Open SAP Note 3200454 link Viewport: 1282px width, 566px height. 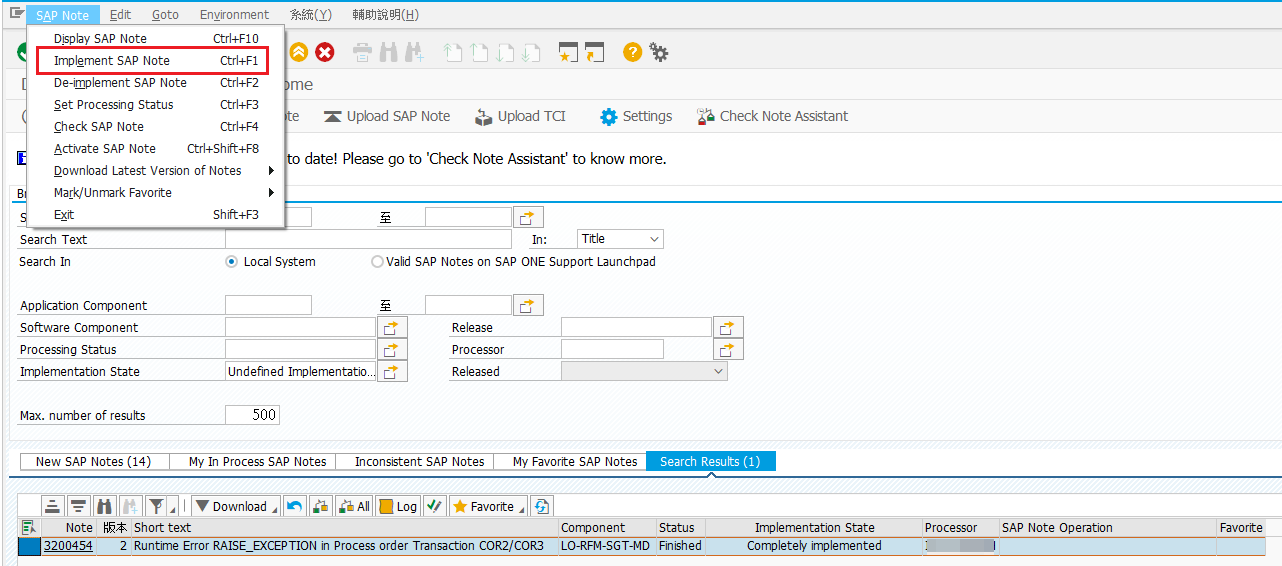tap(68, 546)
